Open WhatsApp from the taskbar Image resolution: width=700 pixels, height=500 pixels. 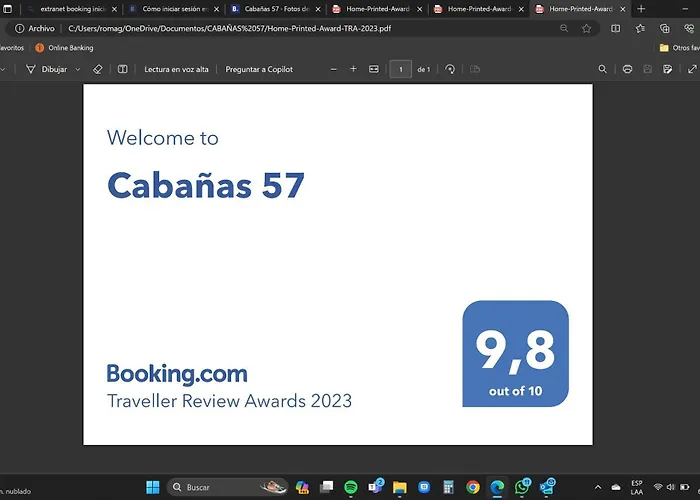pos(521,487)
